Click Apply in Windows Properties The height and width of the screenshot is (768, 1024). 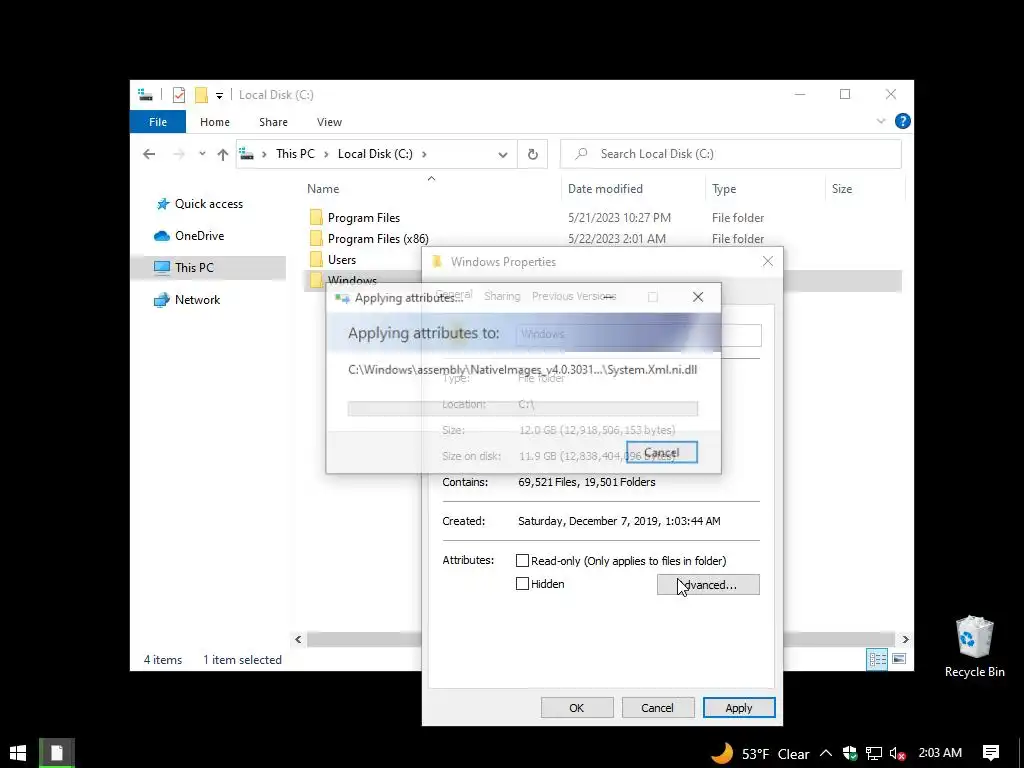tap(739, 708)
